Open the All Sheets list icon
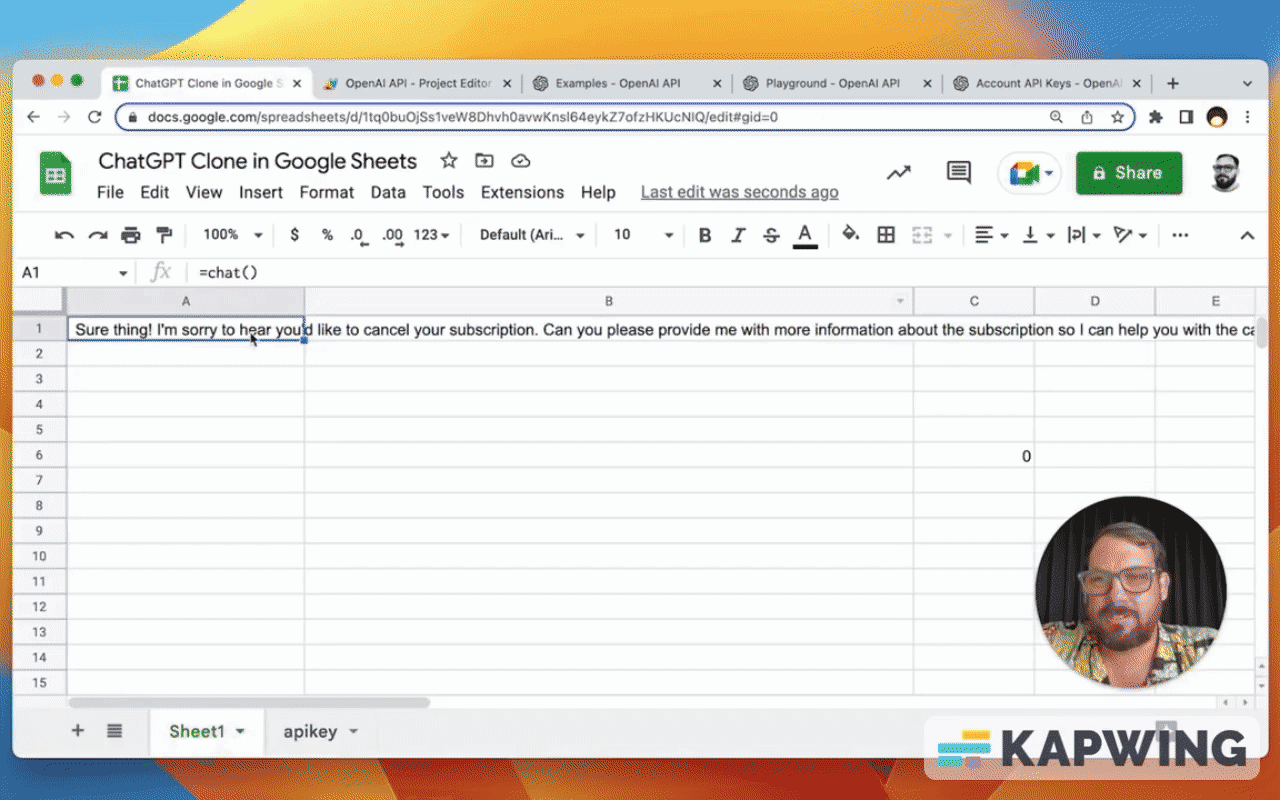The width and height of the screenshot is (1280, 800). pyautogui.click(x=114, y=731)
